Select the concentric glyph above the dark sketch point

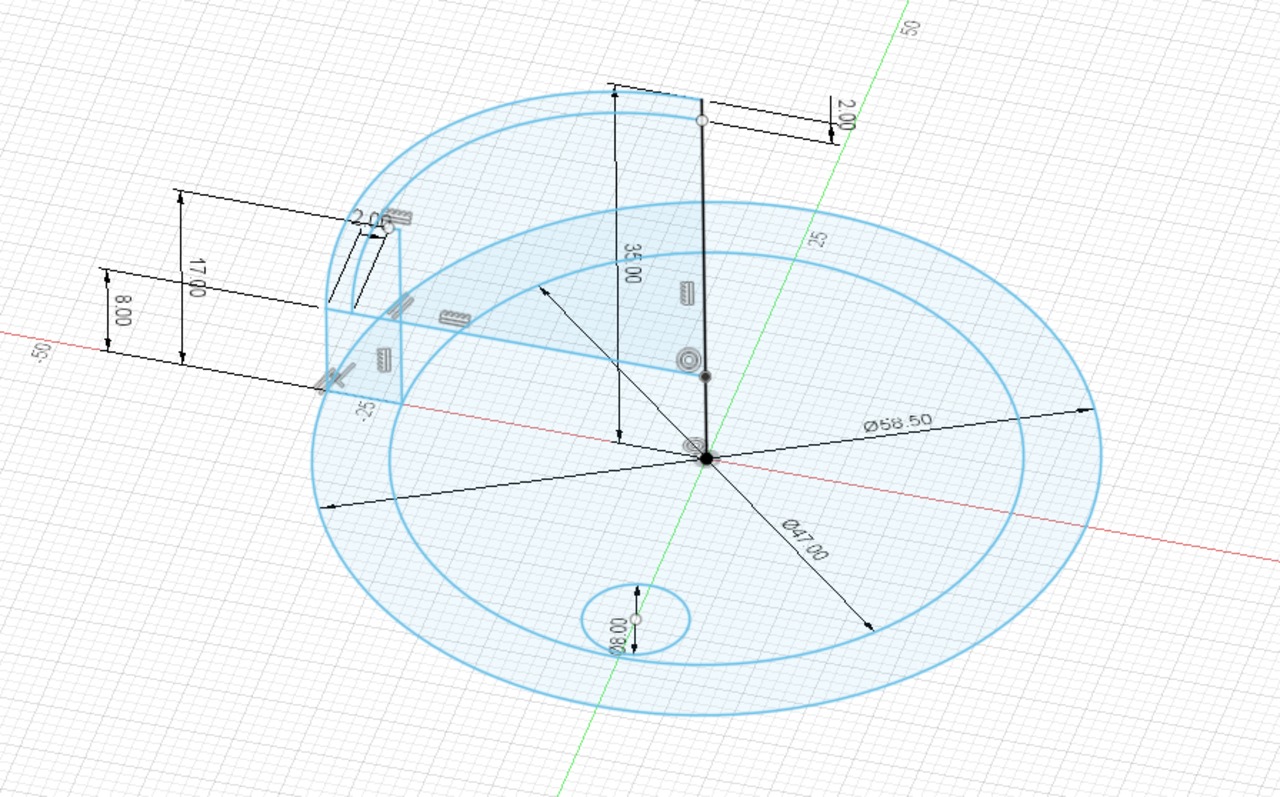(x=688, y=360)
